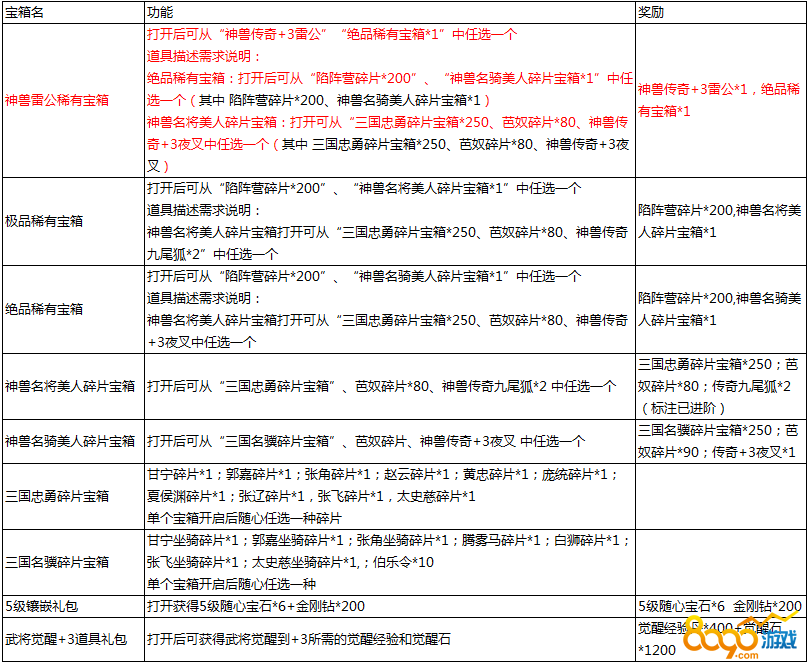Select the red 神兽雷公稀有宝箱 name cell
809x664 pixels.
tap(57, 100)
